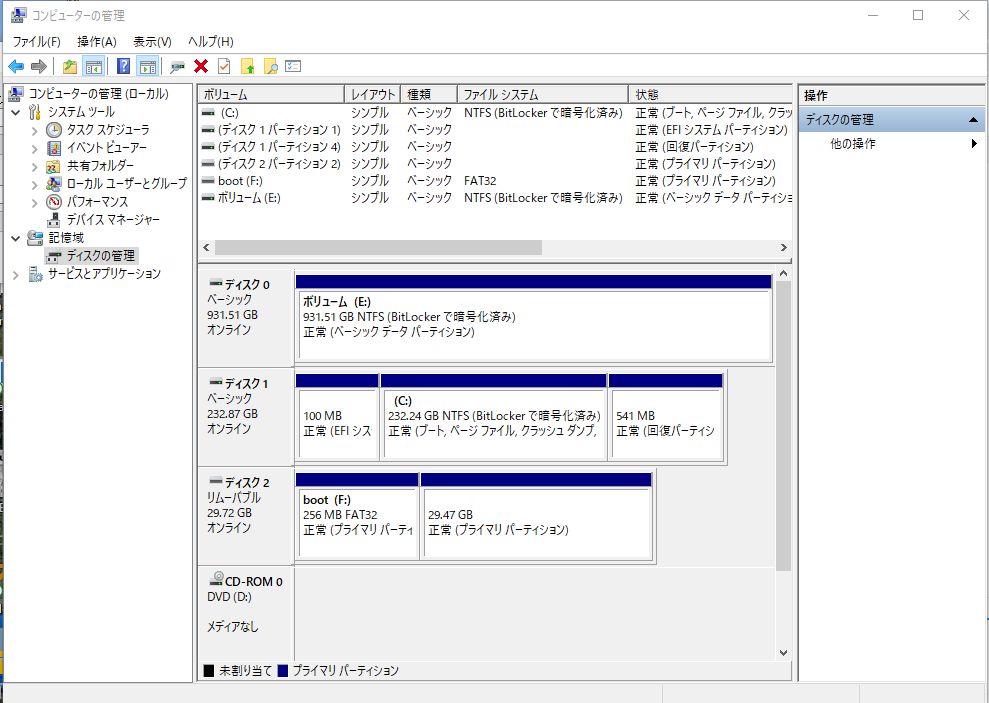
Task: Select デバイス マネージャー in the tree
Action: (112, 219)
